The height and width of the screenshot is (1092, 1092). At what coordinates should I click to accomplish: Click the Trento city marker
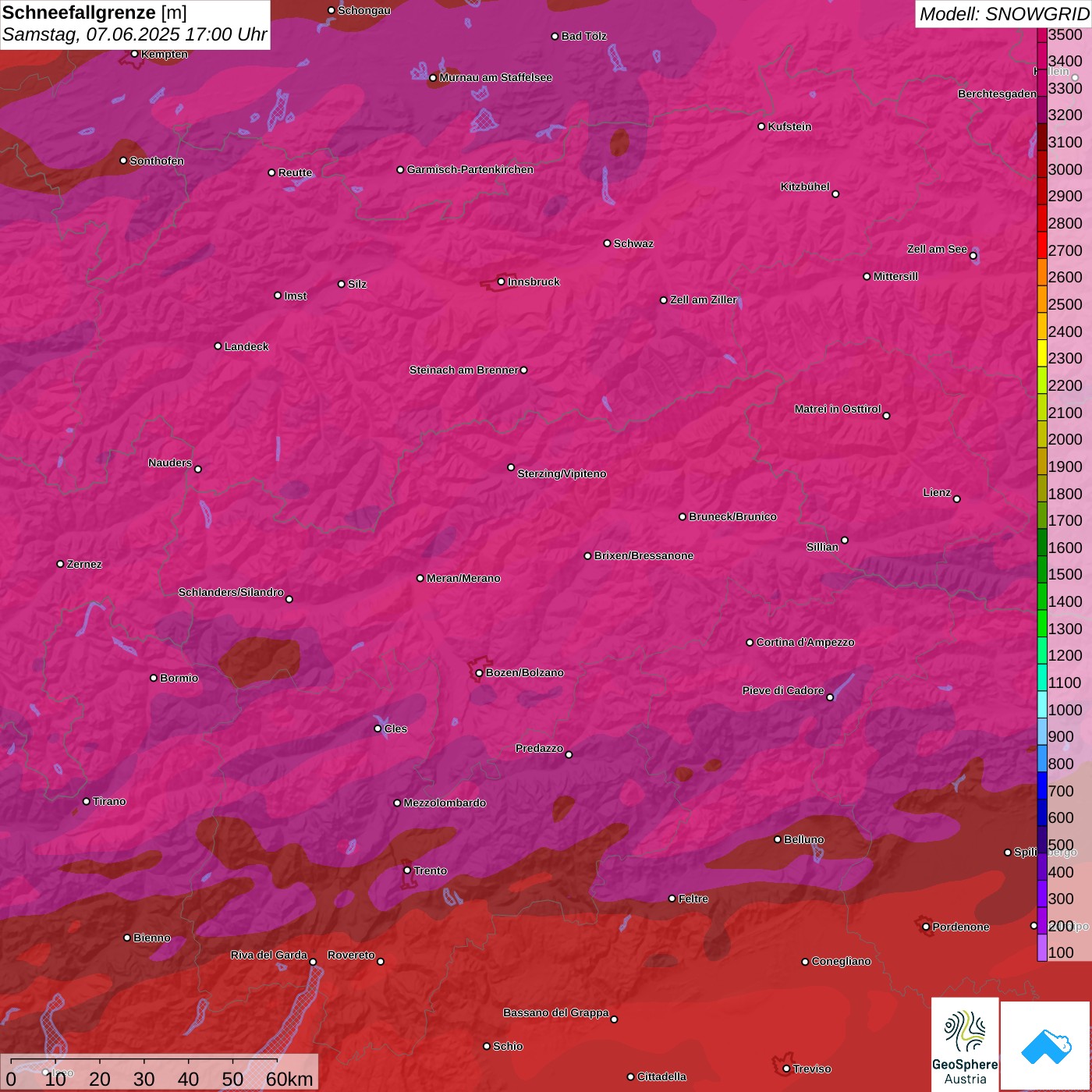406,870
